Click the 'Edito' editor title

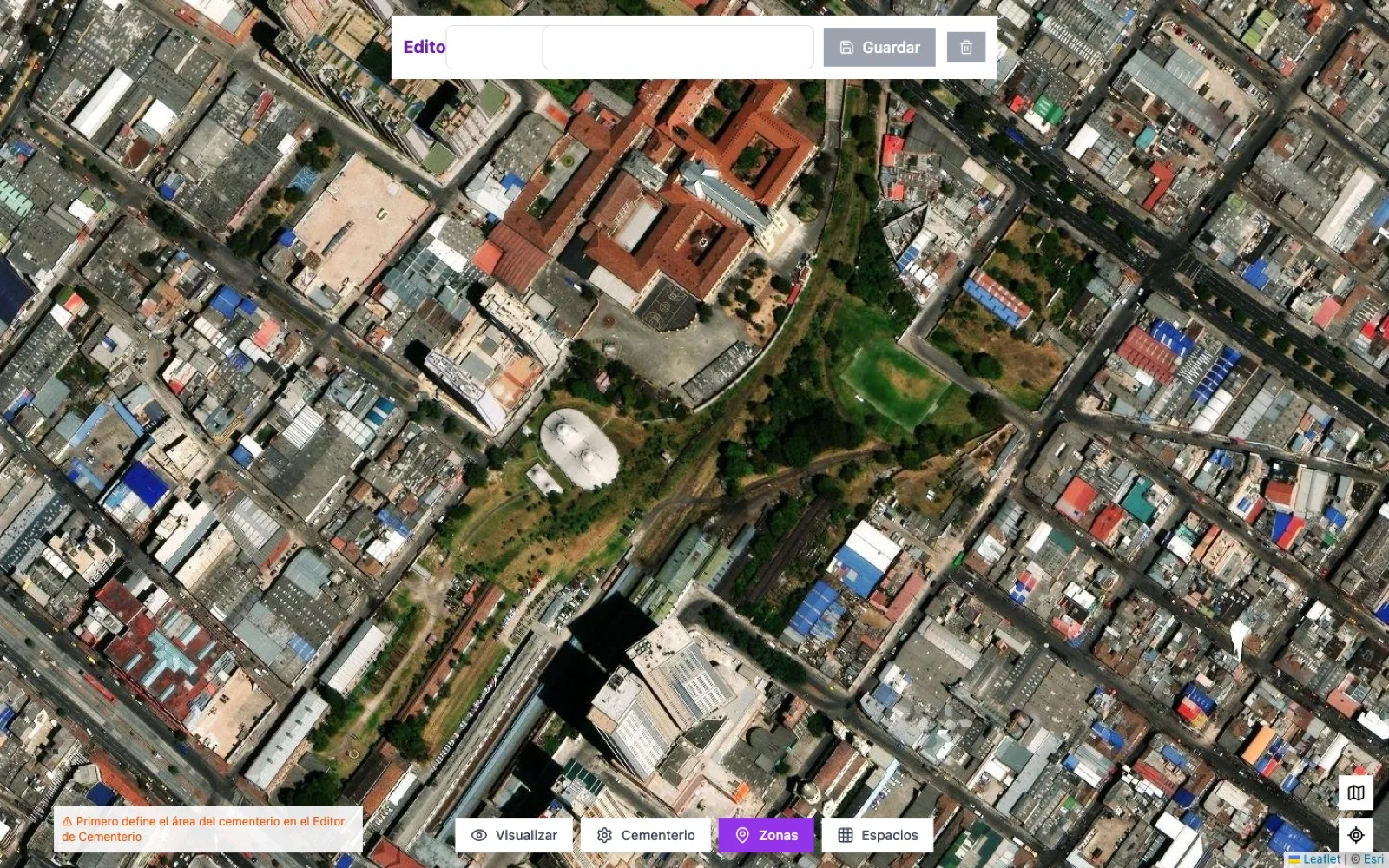point(425,47)
